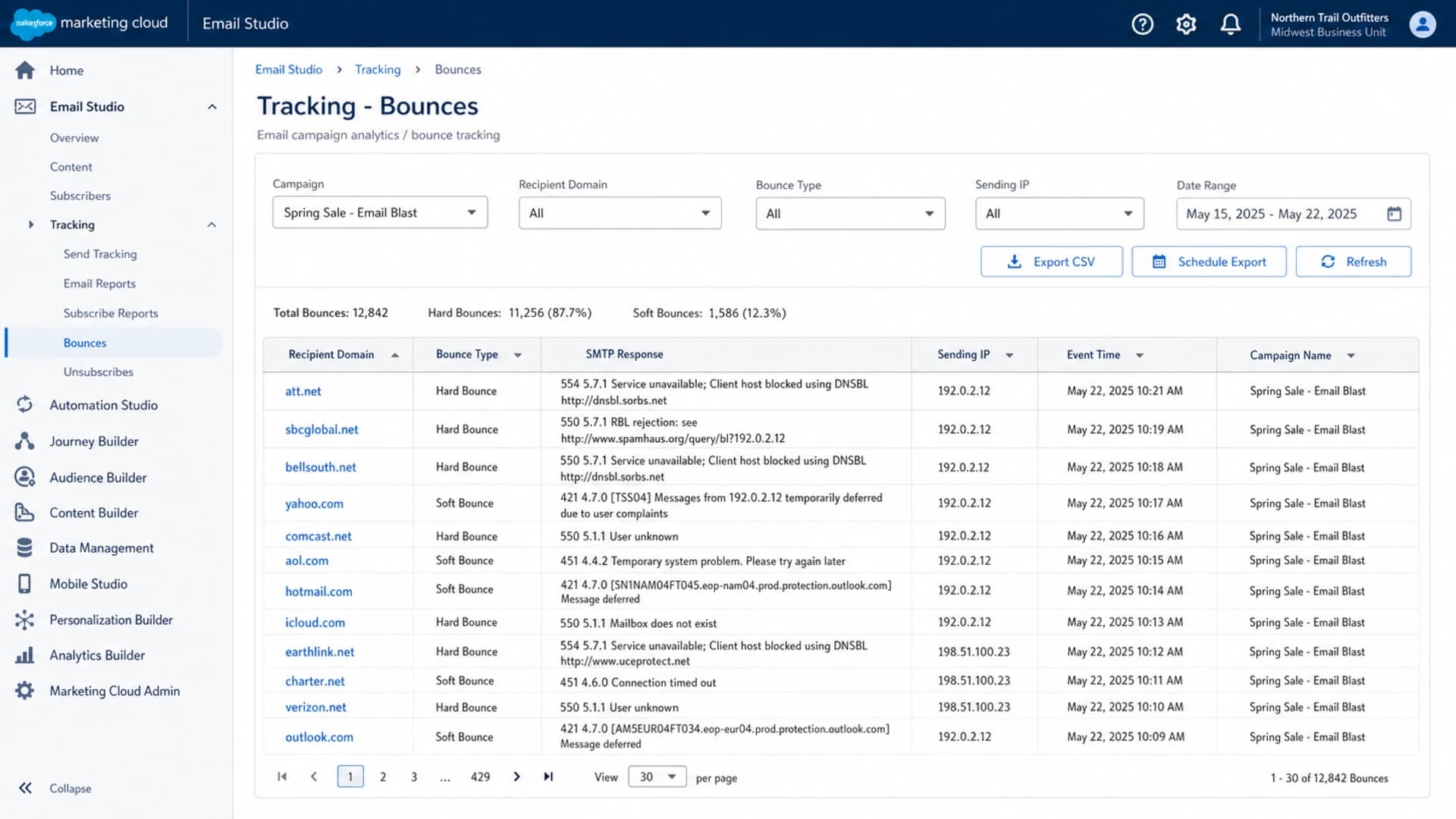
Task: Open the comcast.net domain link
Action: pyautogui.click(x=318, y=536)
